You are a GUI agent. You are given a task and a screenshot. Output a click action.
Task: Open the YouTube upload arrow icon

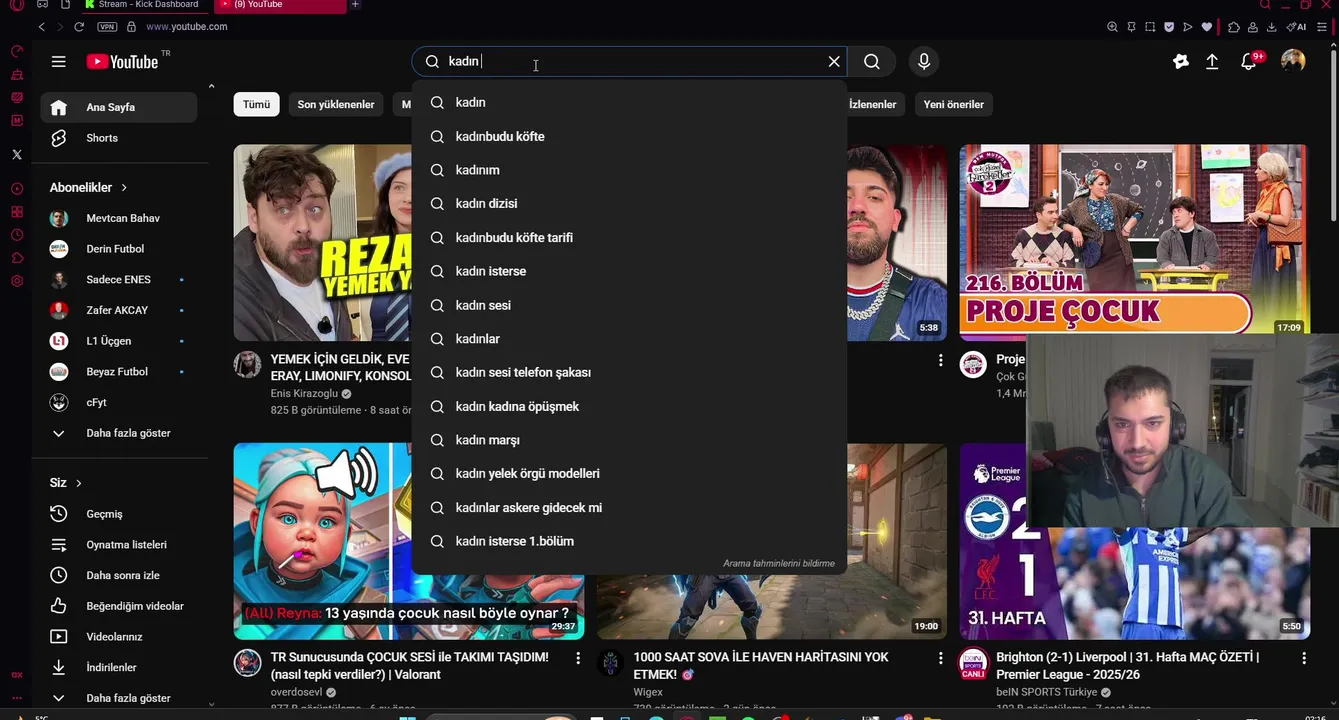[x=1212, y=62]
